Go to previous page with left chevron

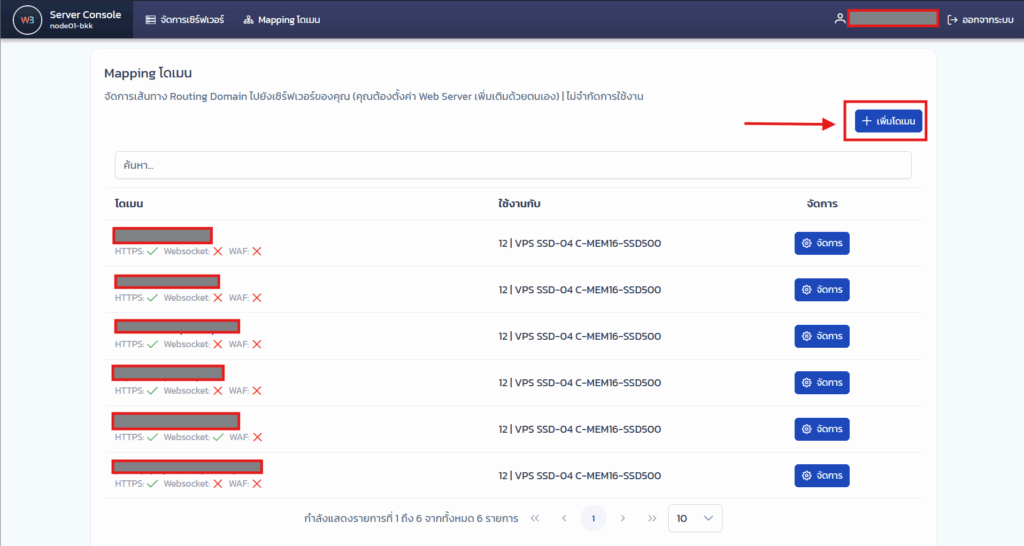tap(564, 518)
